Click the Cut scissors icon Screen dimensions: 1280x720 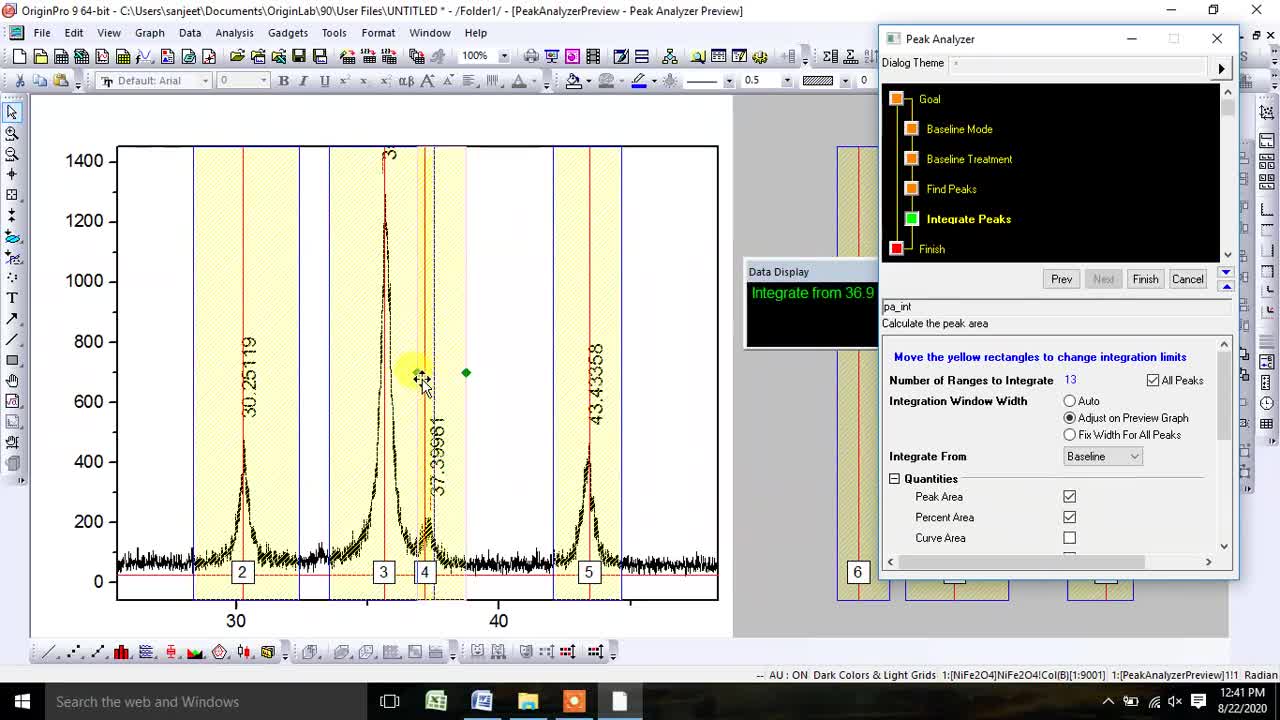point(19,81)
